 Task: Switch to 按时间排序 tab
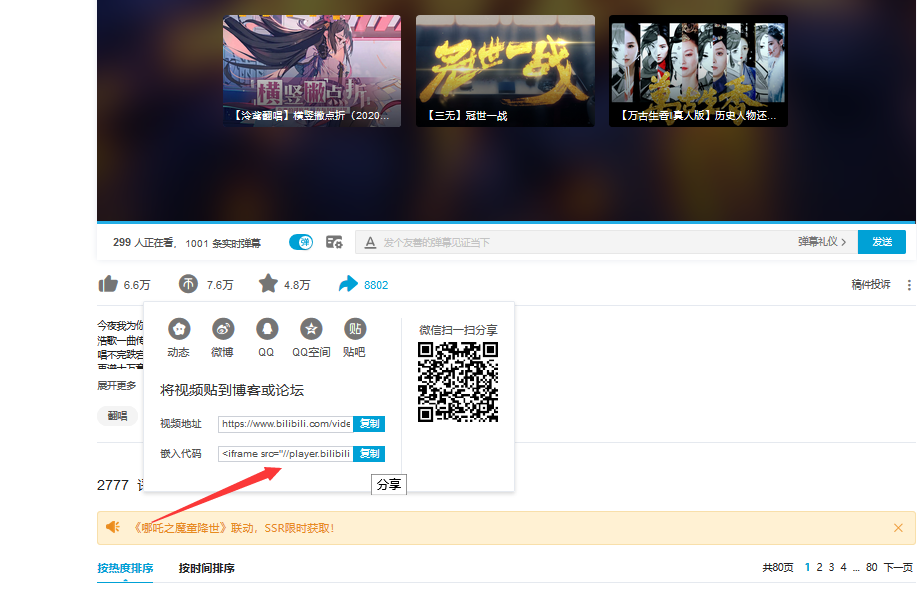click(206, 568)
